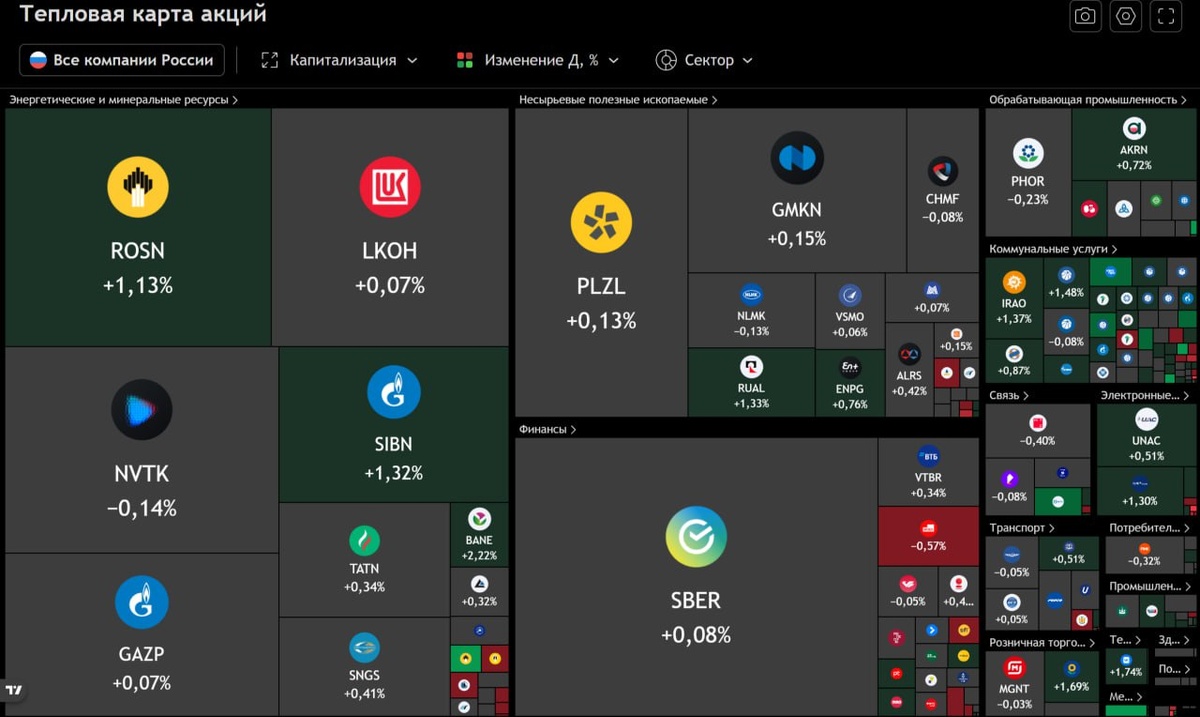Expand the Финансы sector header
This screenshot has height=717, width=1200.
tap(547, 429)
